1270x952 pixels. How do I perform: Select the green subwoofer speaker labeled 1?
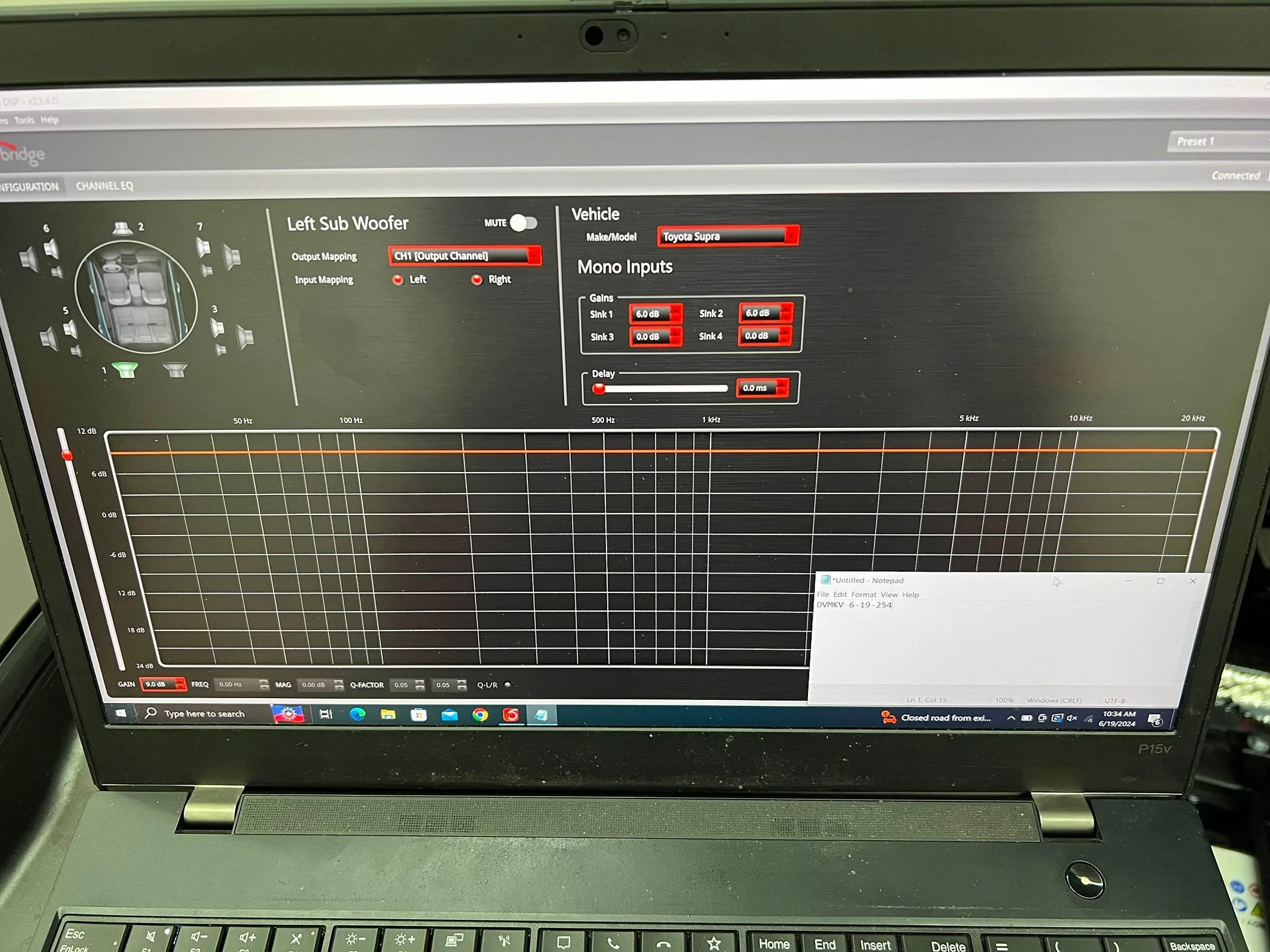(x=125, y=369)
